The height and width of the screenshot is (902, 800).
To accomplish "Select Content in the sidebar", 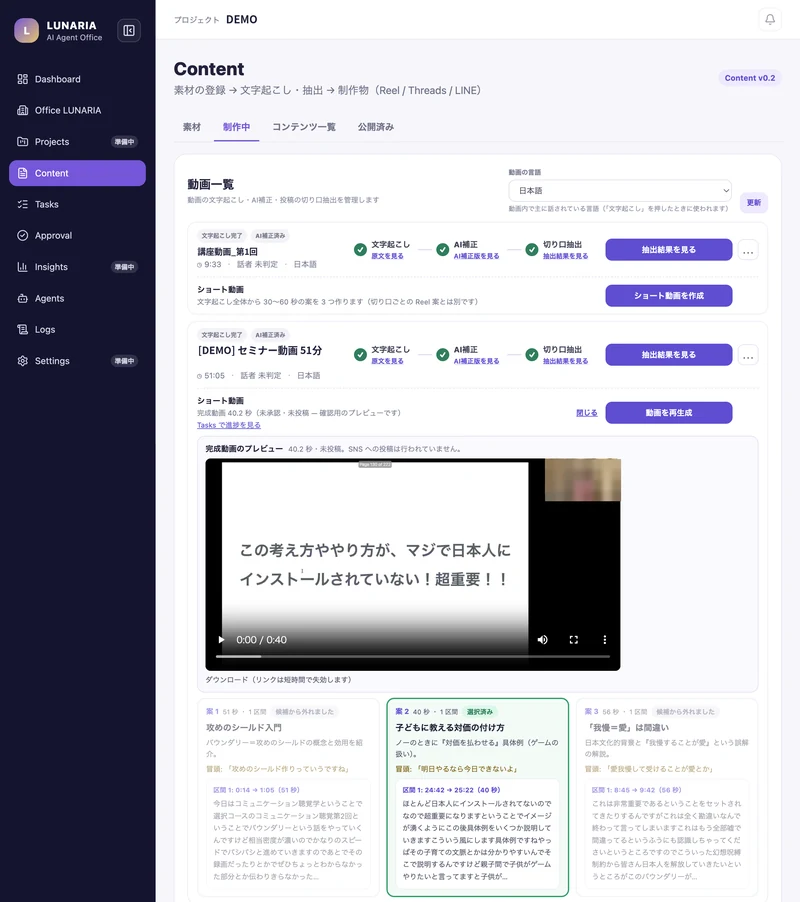I will click(77, 173).
